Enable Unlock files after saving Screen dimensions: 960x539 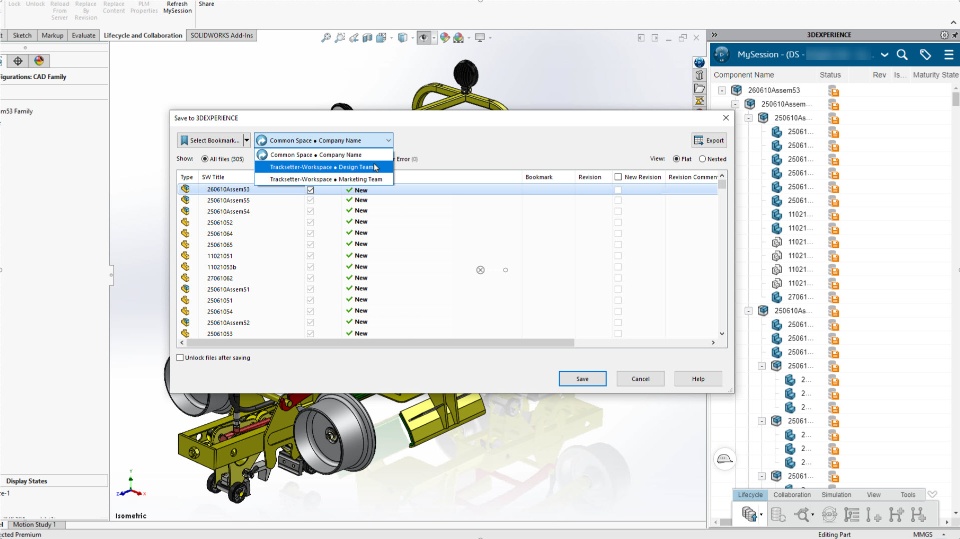coord(180,358)
